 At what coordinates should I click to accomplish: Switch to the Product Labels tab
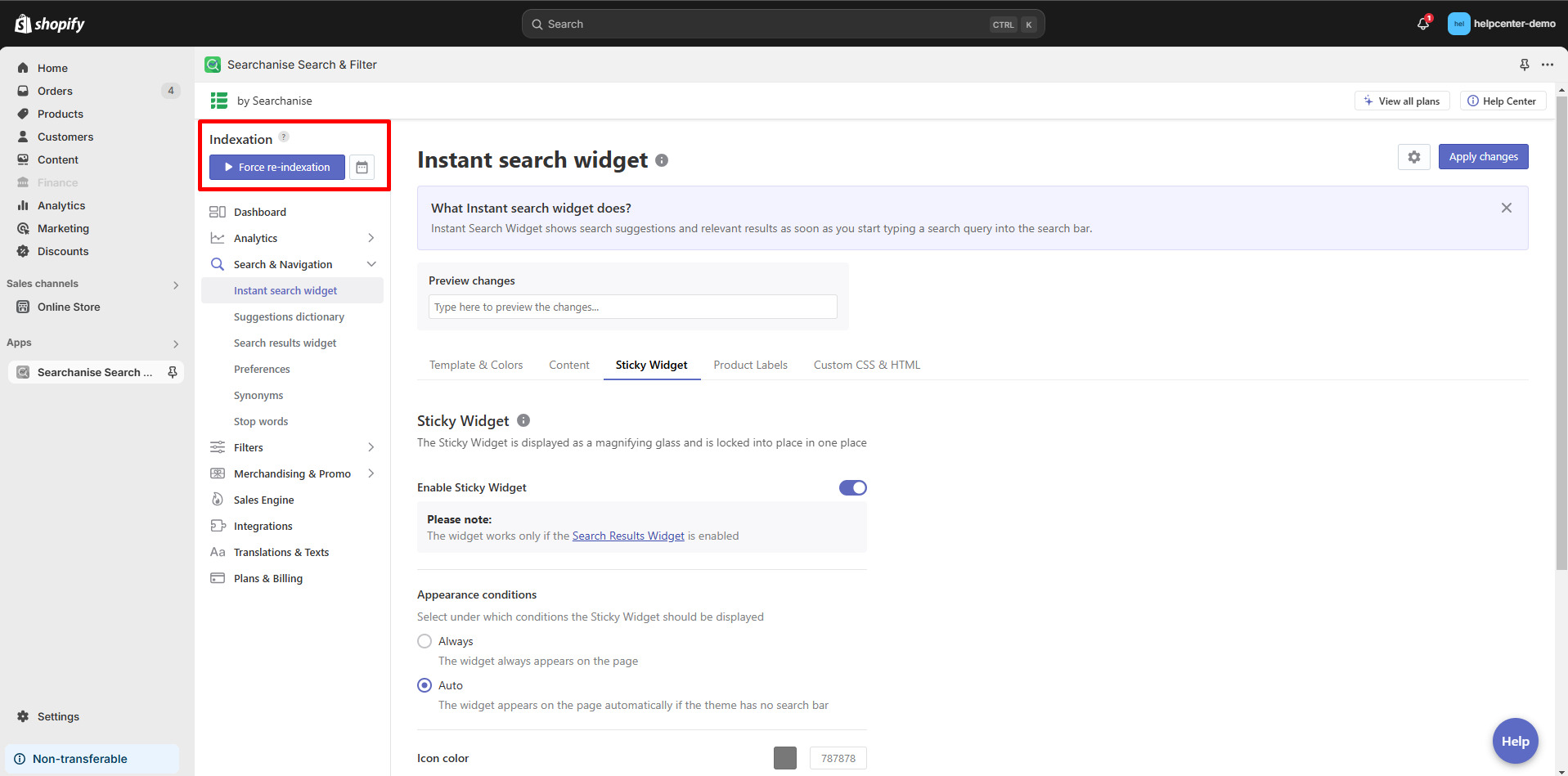click(x=749, y=364)
